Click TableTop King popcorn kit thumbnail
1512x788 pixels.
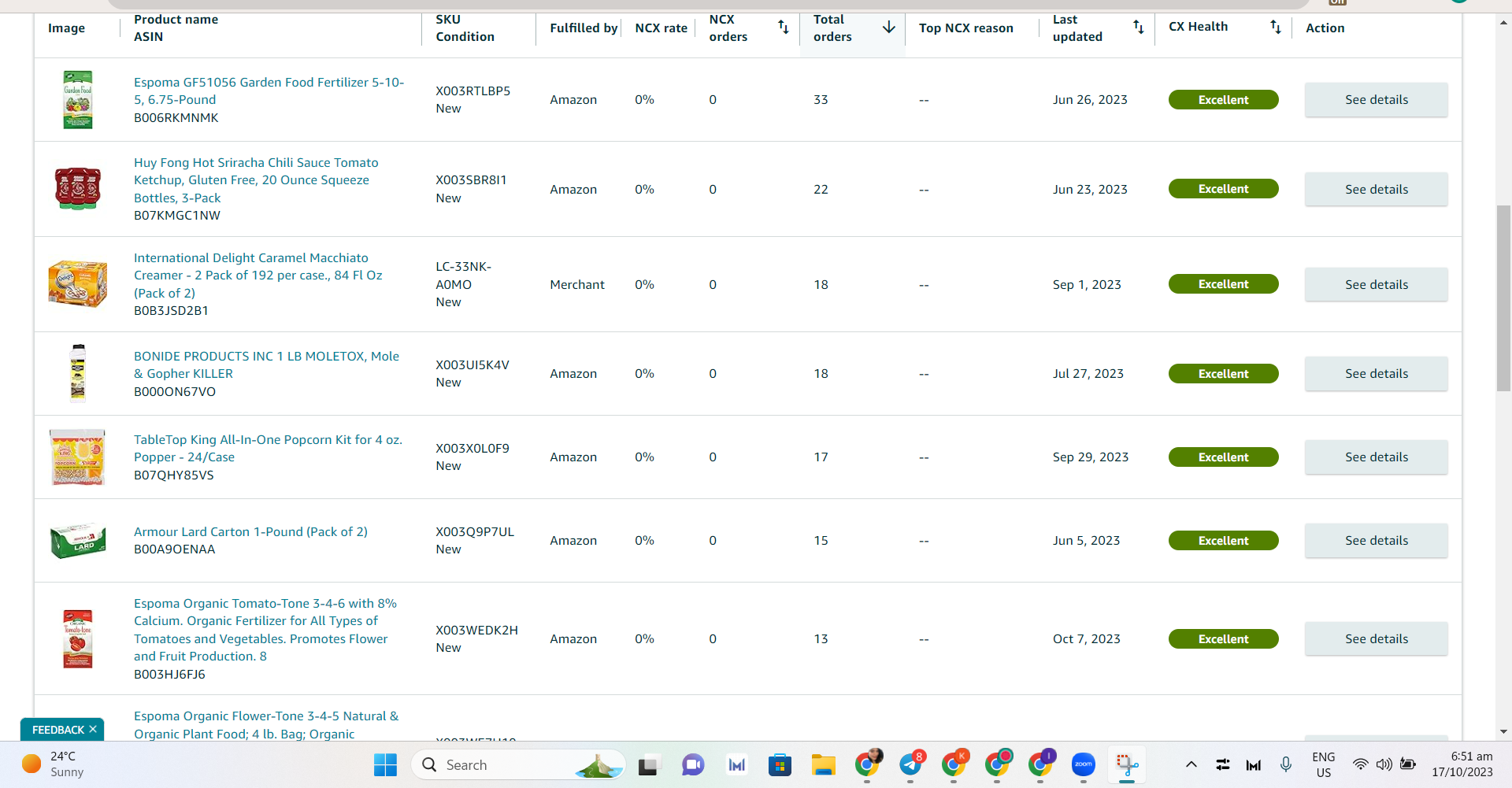pos(78,457)
